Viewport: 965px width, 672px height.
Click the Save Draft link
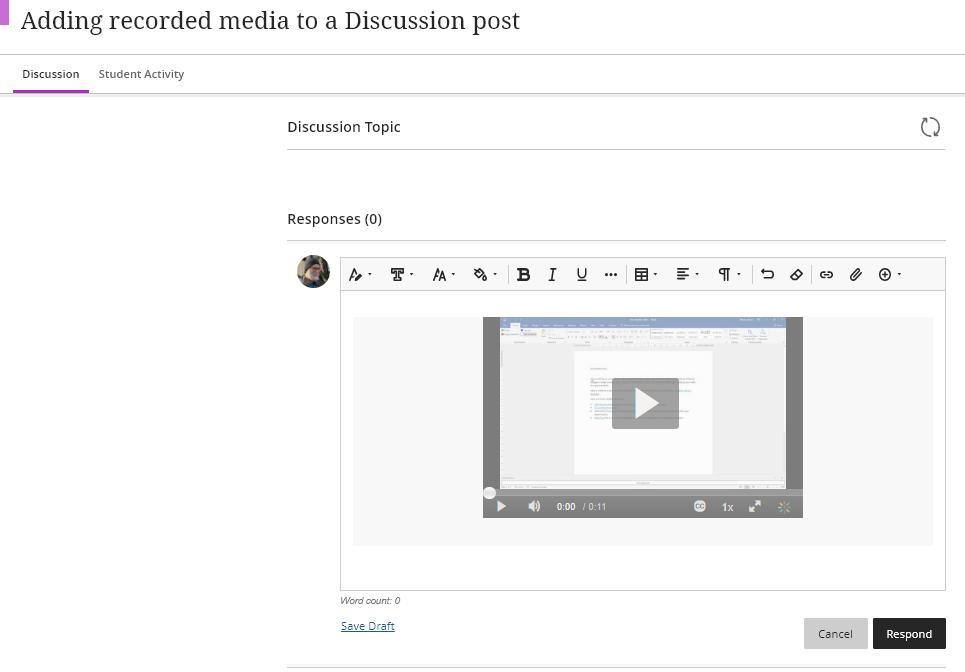(367, 626)
